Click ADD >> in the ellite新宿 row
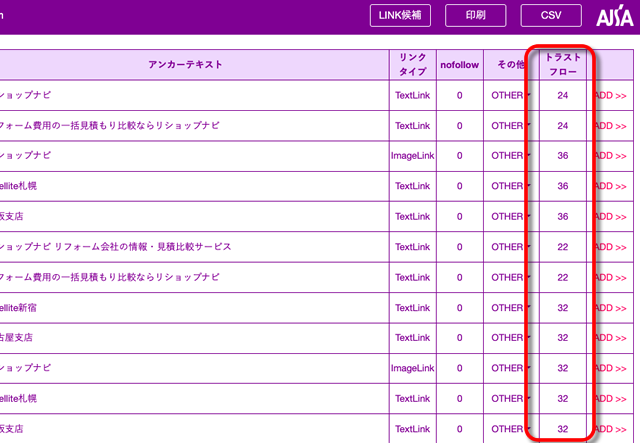The width and height of the screenshot is (640, 443). pos(610,308)
